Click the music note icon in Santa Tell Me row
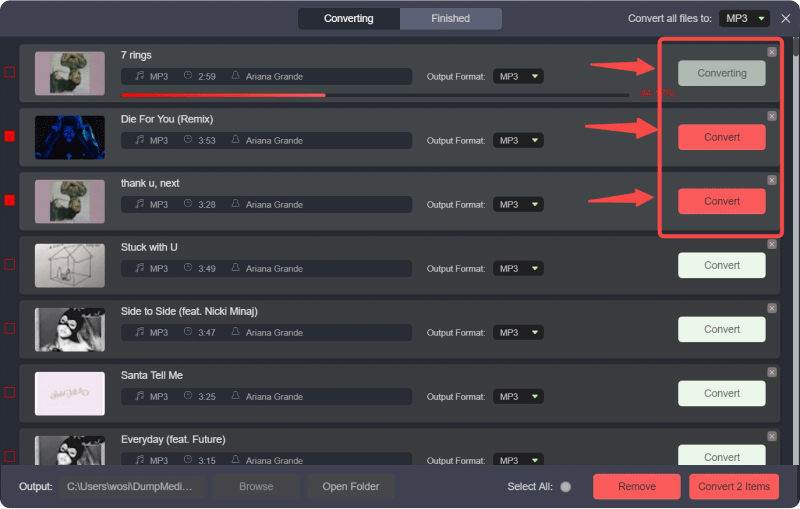The width and height of the screenshot is (800, 509). 139,396
